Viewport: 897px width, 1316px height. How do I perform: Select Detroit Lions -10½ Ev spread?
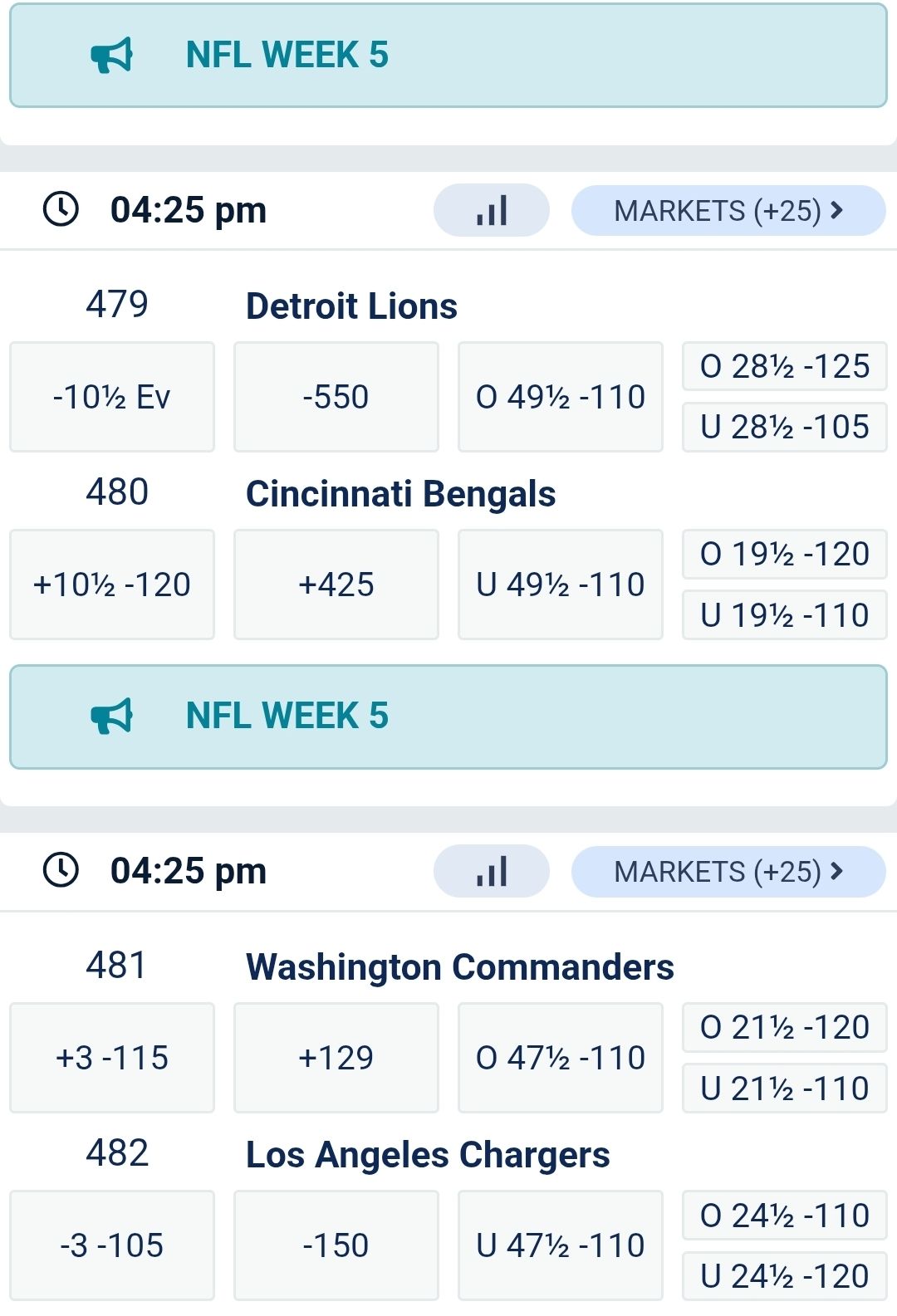pyautogui.click(x=112, y=397)
